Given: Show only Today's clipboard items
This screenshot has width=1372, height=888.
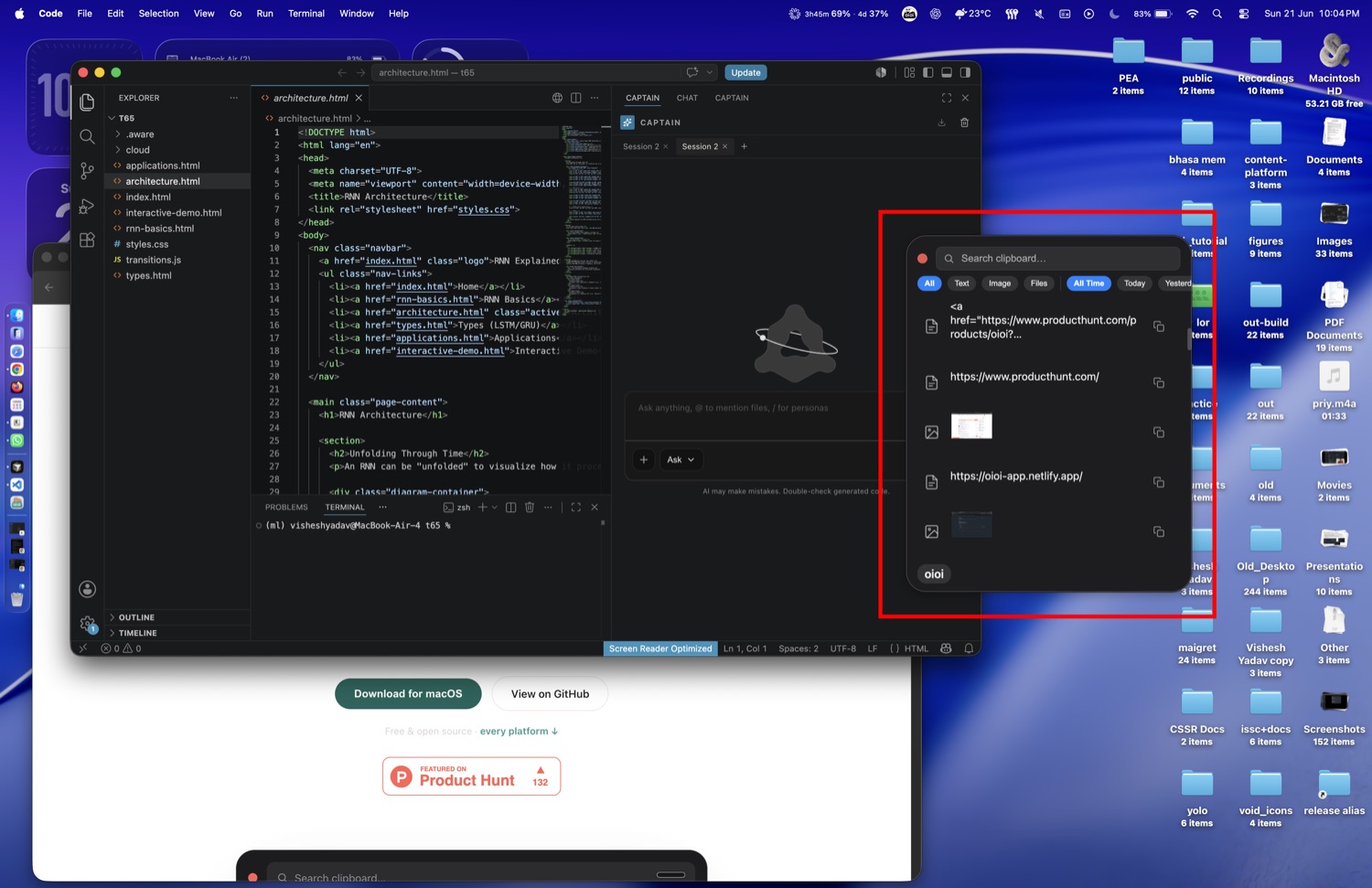Looking at the screenshot, I should click(x=1134, y=284).
